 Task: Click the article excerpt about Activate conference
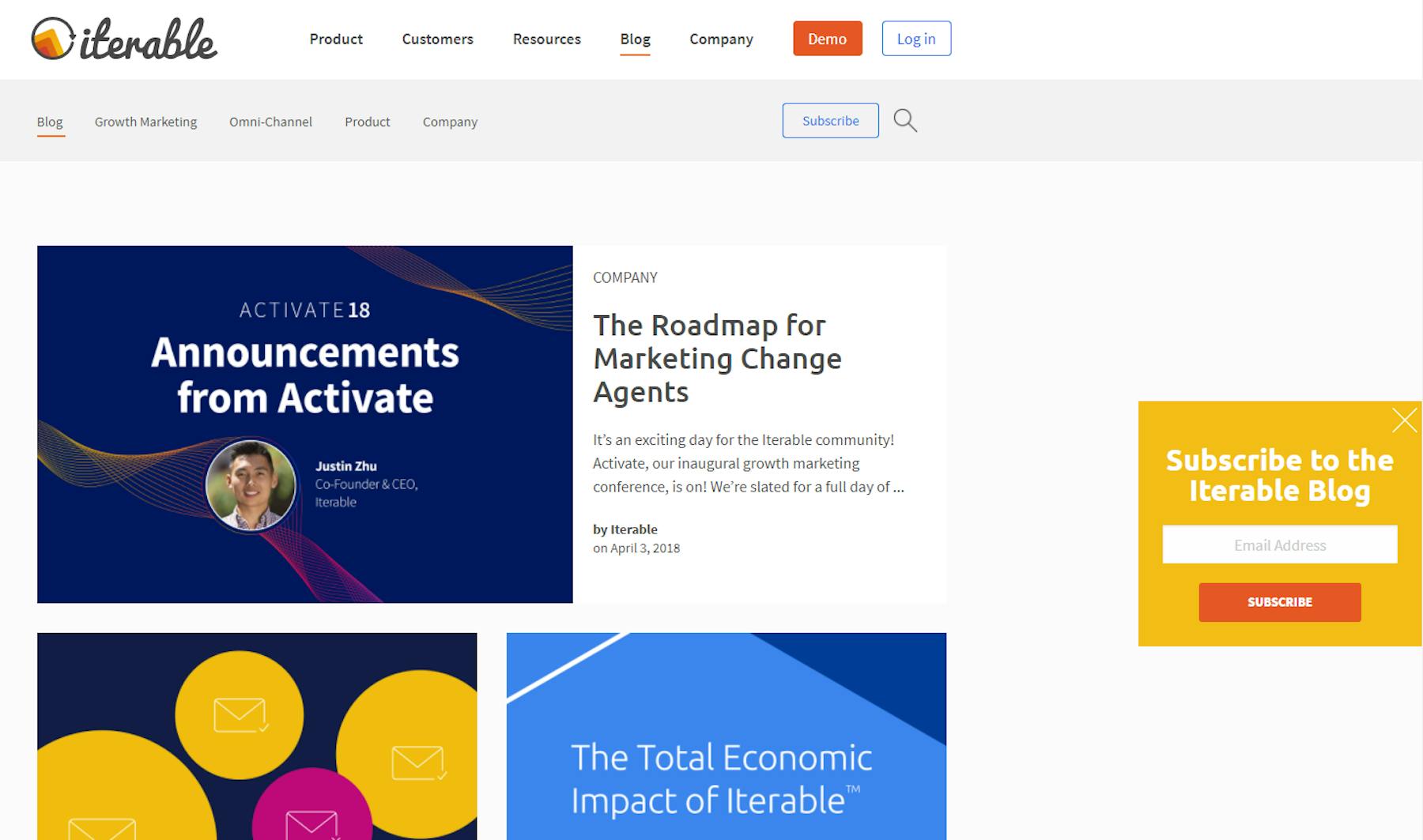click(749, 463)
